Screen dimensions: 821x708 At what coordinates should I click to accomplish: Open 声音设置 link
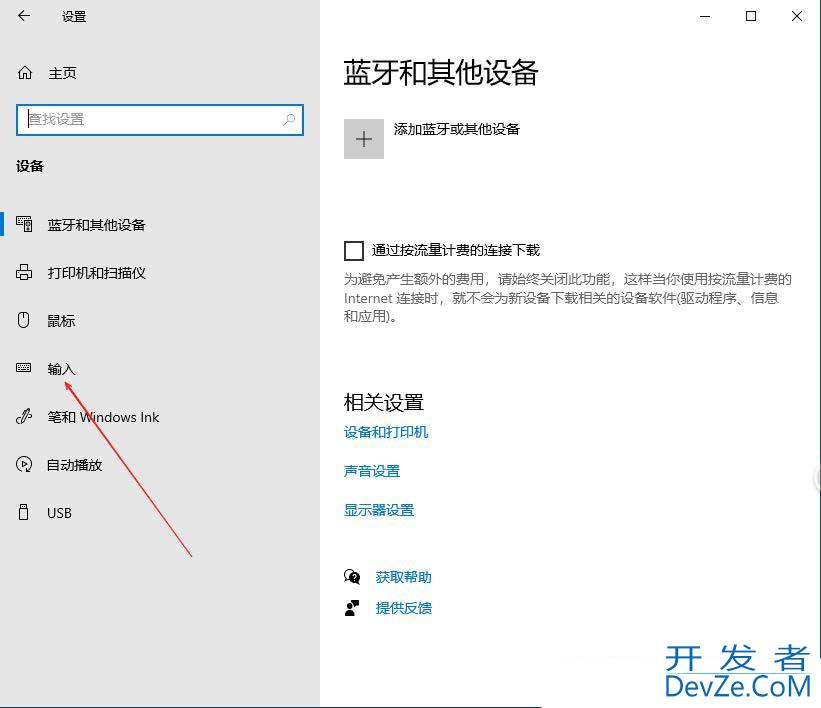tap(372, 471)
